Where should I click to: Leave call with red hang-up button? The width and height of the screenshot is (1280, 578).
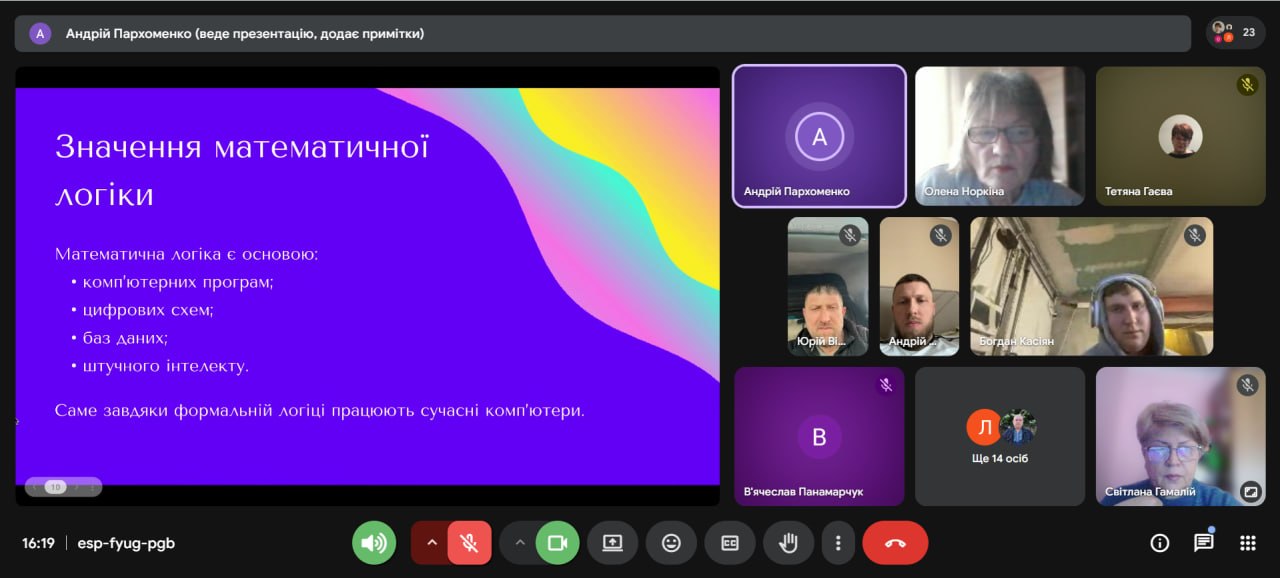(x=895, y=543)
